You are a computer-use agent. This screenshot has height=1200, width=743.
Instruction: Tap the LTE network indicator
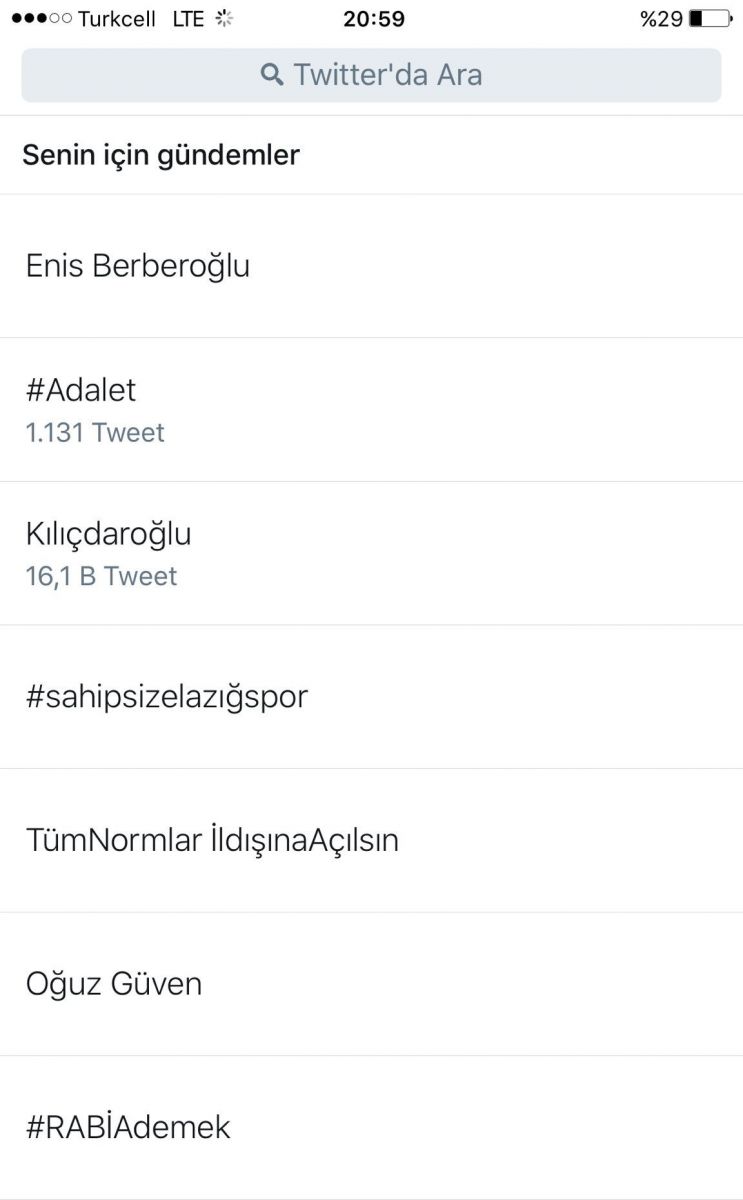pos(187,19)
